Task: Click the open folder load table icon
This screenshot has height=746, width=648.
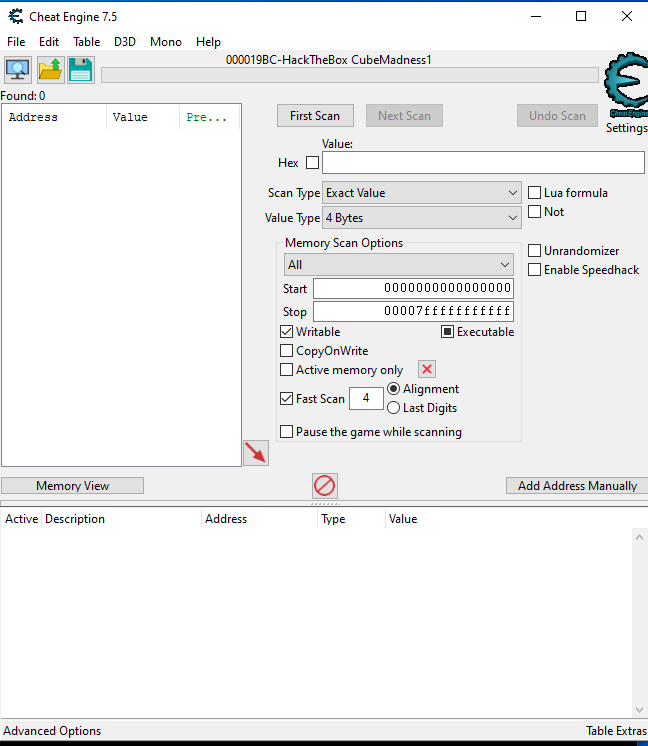Action: (50, 70)
